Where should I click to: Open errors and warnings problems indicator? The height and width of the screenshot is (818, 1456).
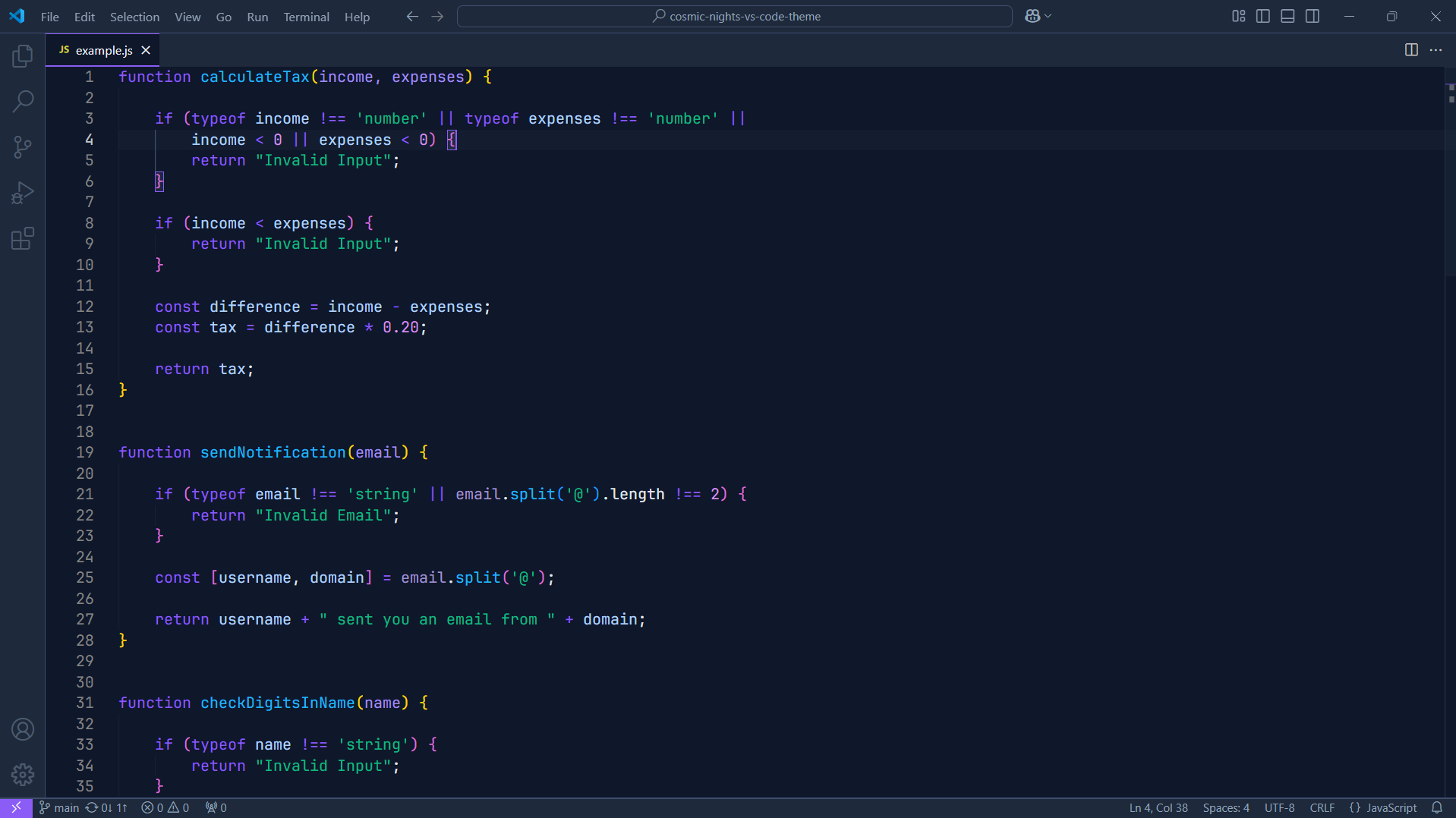coord(165,808)
